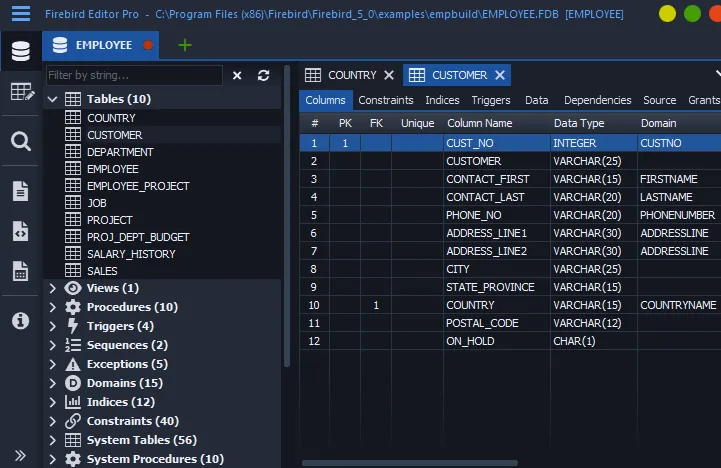
Task: Expand the Domains (15) node
Action: [x=52, y=383]
